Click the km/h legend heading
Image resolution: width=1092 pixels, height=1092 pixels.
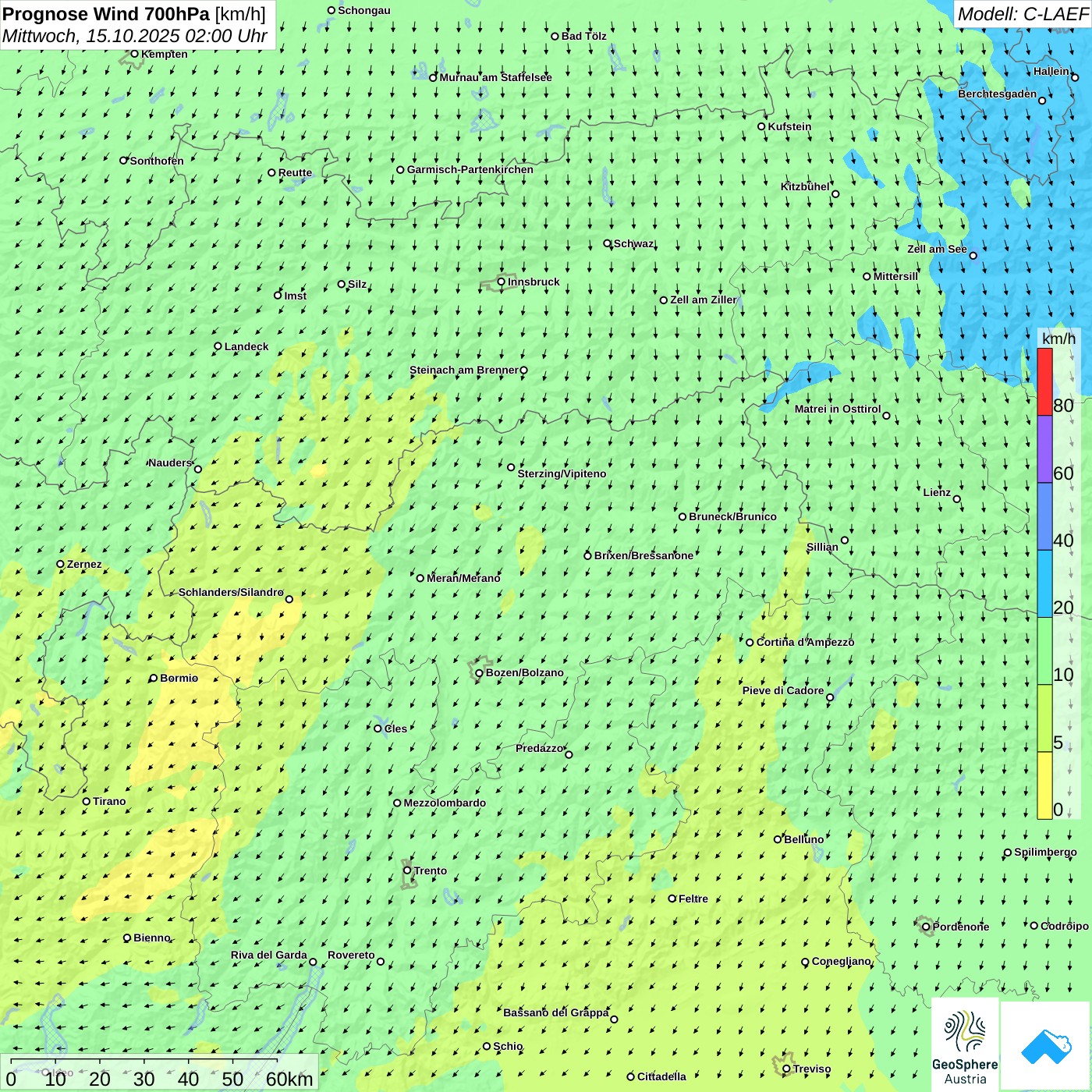(x=1059, y=339)
